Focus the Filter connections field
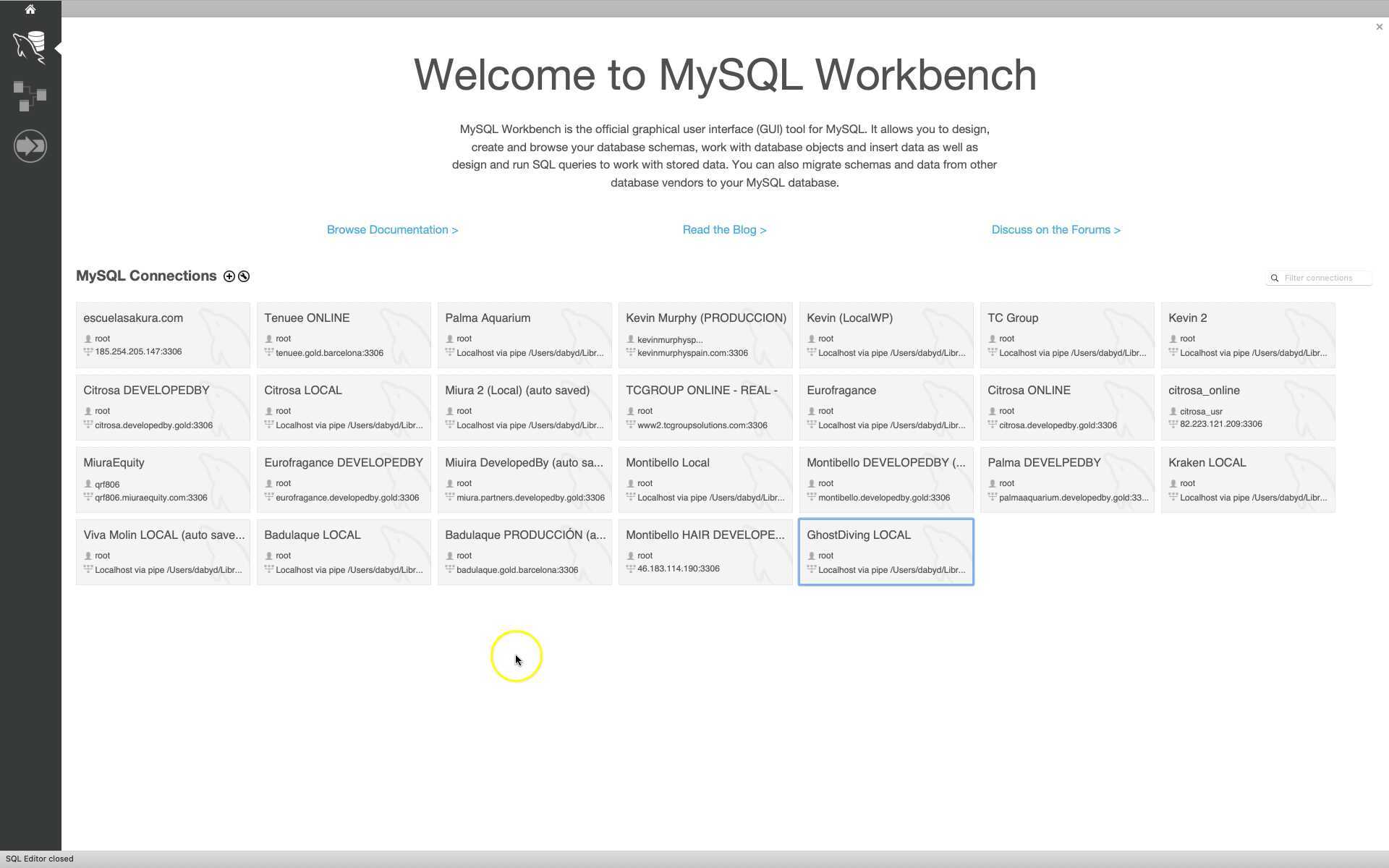Screen dimensions: 1389x868 click(x=1325, y=278)
